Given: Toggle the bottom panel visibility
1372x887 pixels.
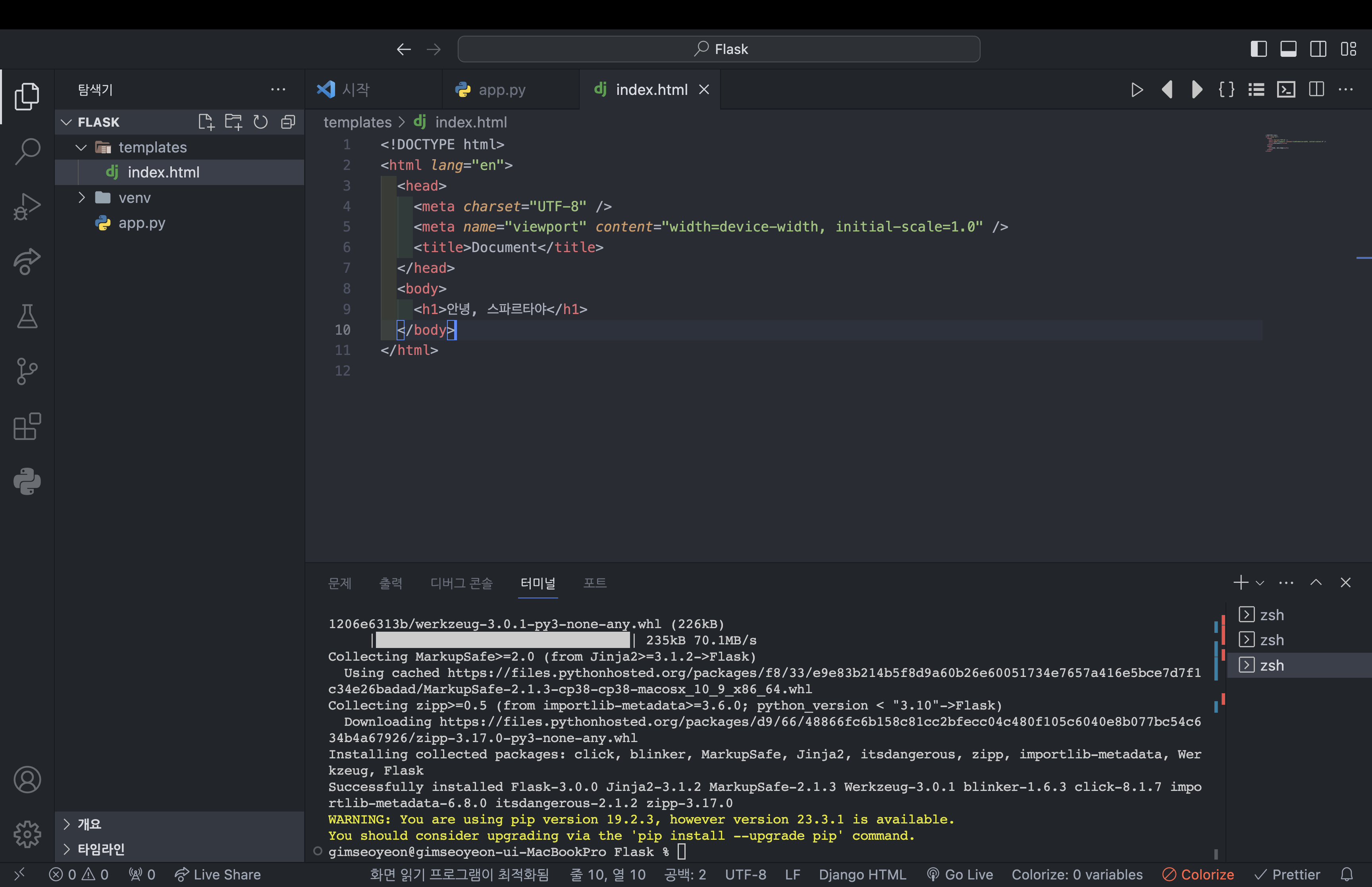Looking at the screenshot, I should pos(1289,49).
